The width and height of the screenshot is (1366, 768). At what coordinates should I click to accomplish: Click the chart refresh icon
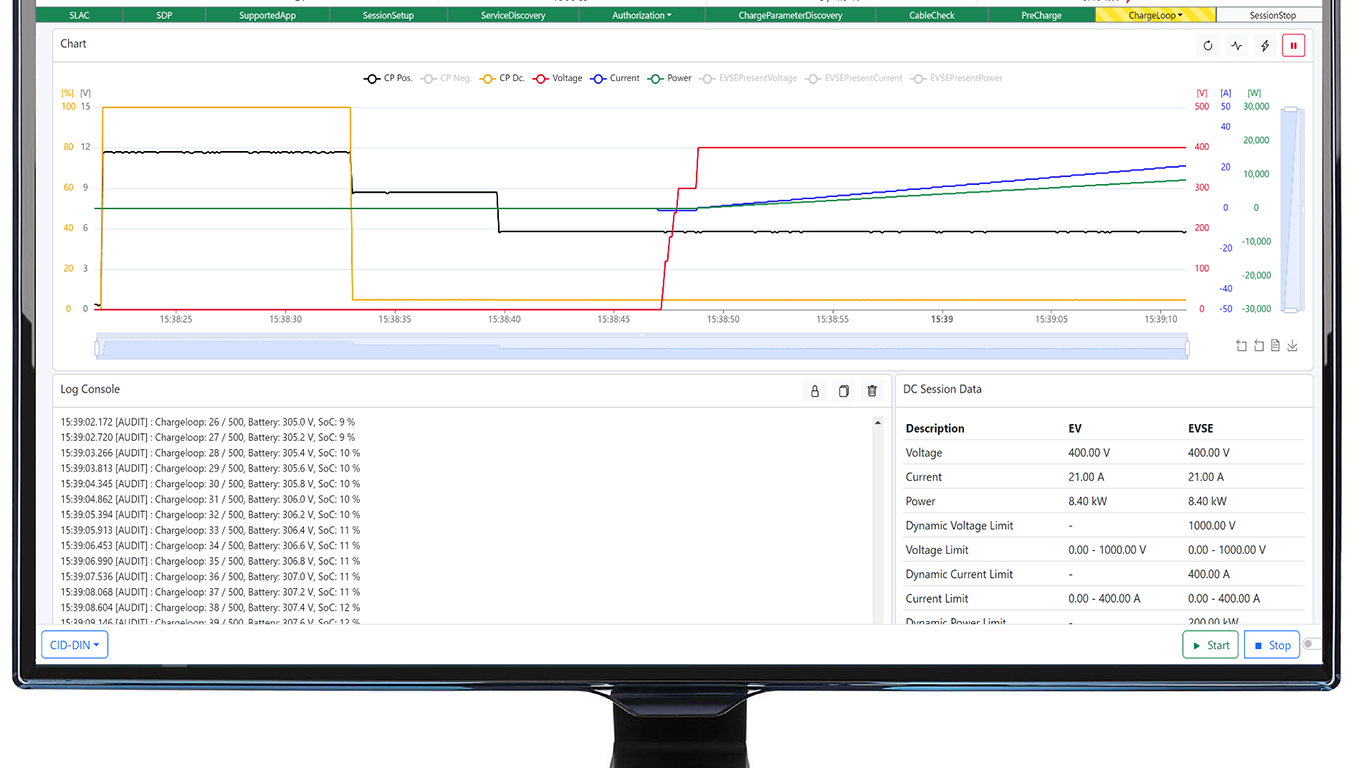tap(1208, 45)
